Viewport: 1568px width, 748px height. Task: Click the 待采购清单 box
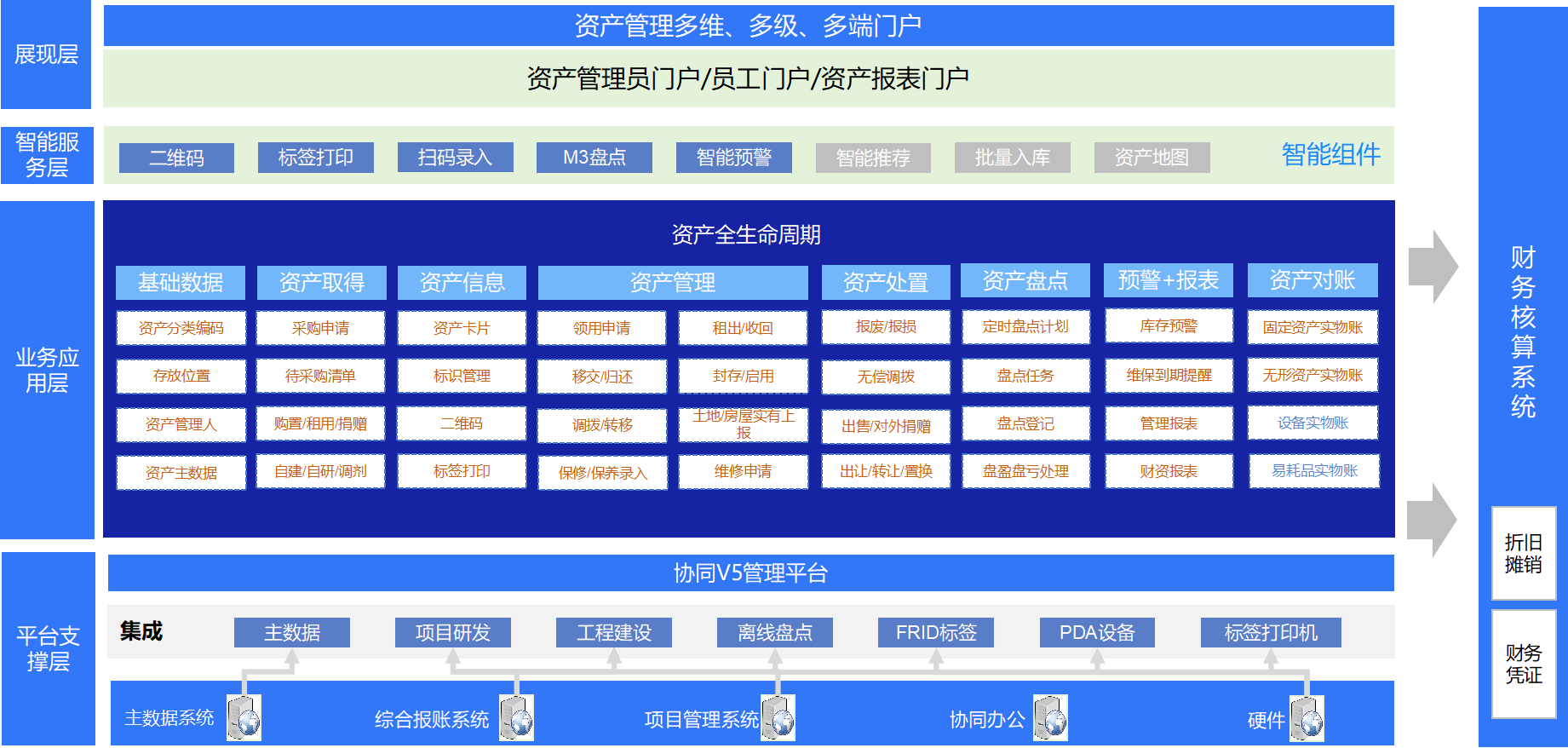321,376
